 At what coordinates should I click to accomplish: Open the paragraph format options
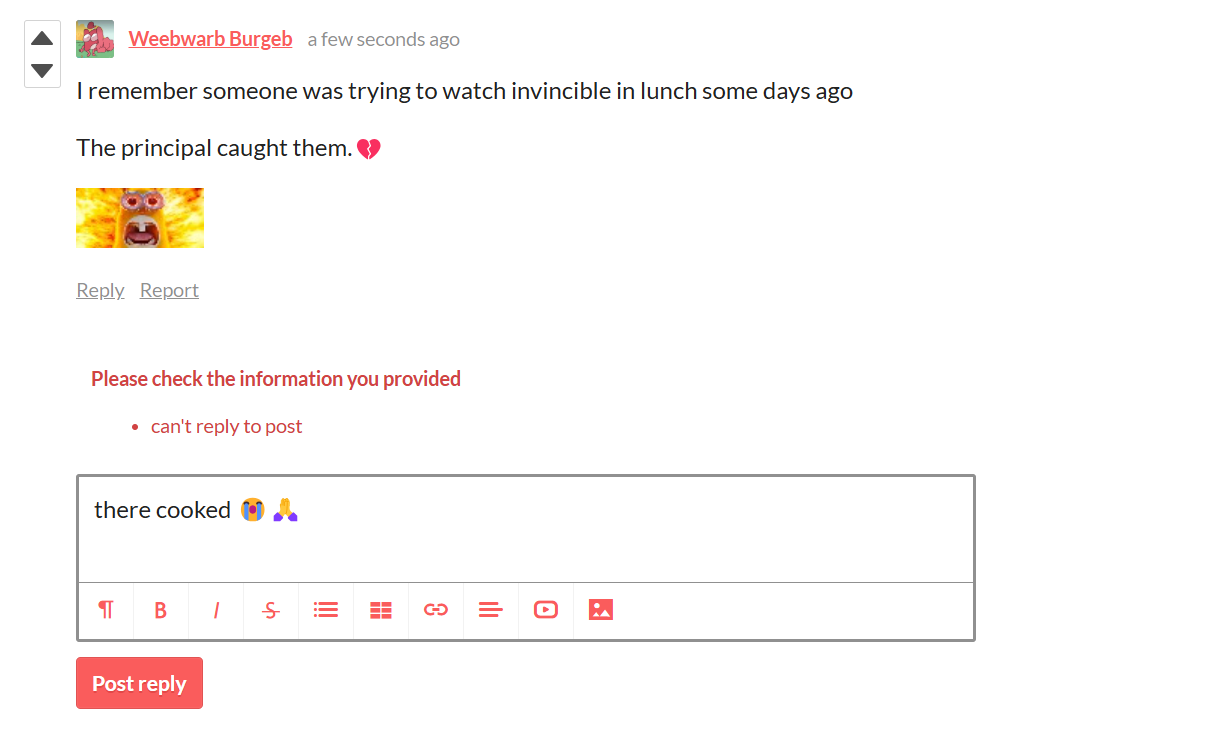click(x=106, y=610)
